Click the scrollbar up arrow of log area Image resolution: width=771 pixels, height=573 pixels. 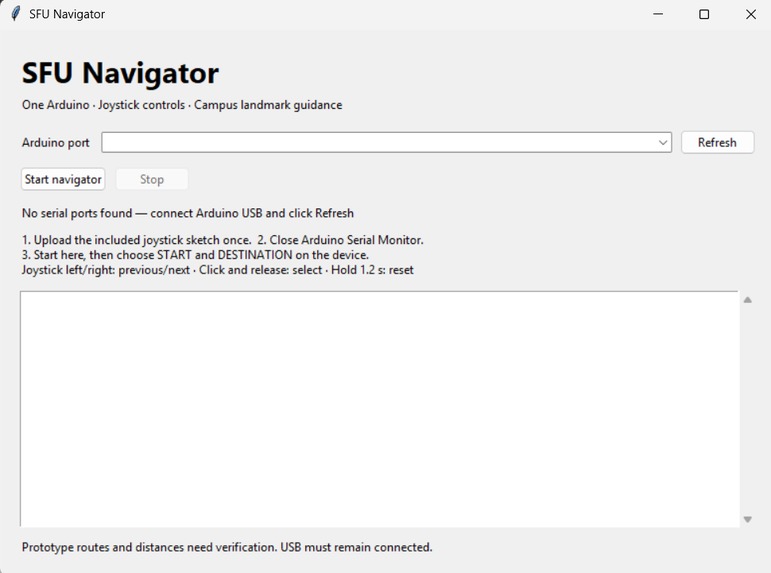click(747, 300)
